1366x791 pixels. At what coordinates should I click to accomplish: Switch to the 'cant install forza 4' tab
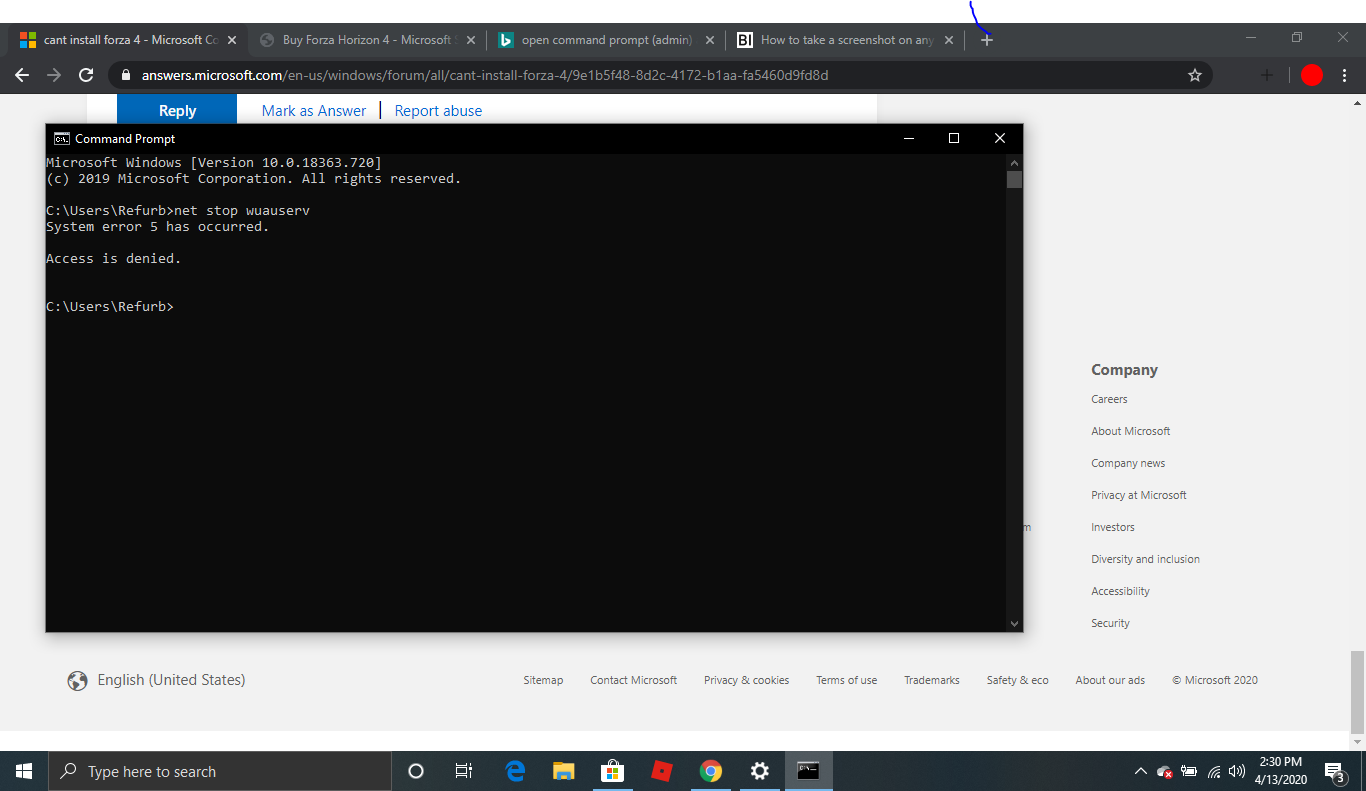coord(128,40)
